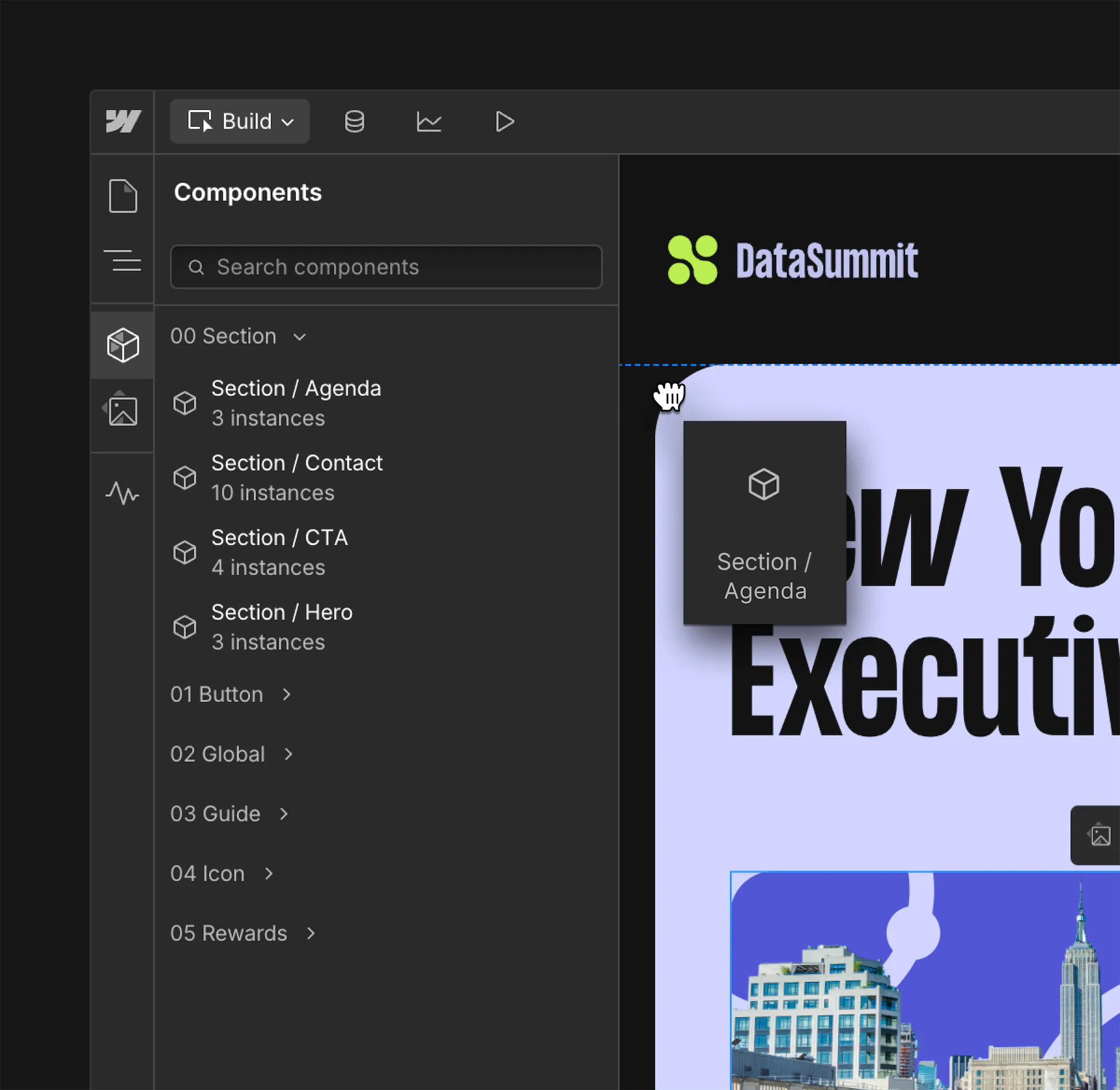Click the Search components field
The width and height of the screenshot is (1120, 1090).
pyautogui.click(x=386, y=268)
